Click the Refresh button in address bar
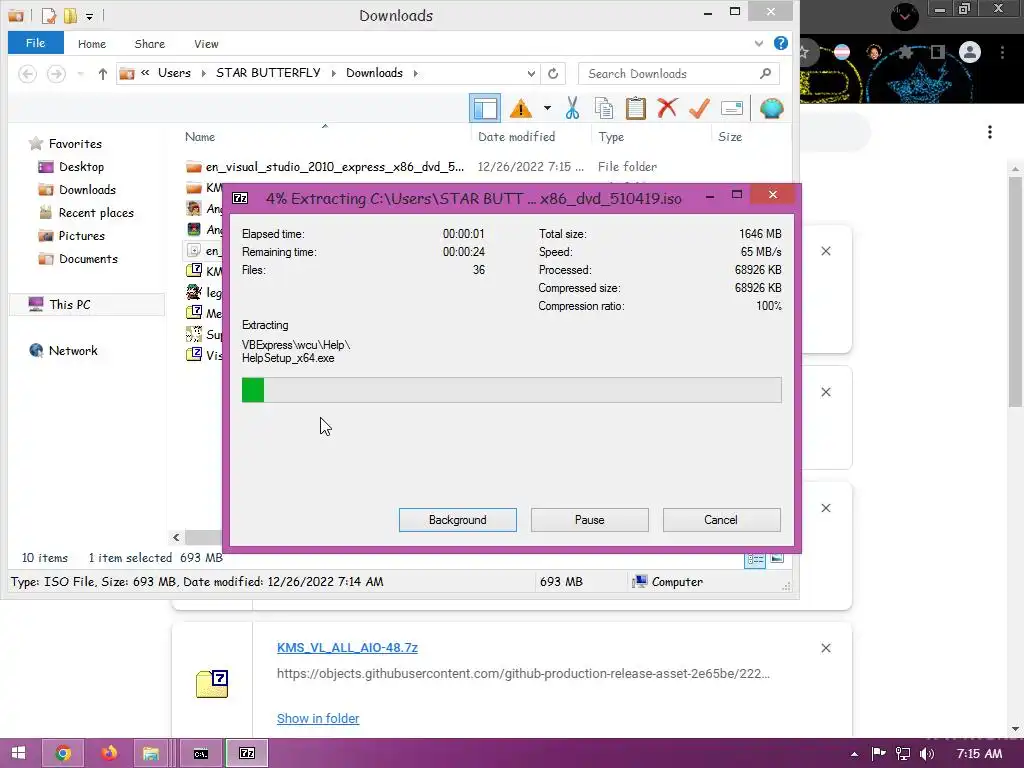Image resolution: width=1024 pixels, height=768 pixels. 553,74
